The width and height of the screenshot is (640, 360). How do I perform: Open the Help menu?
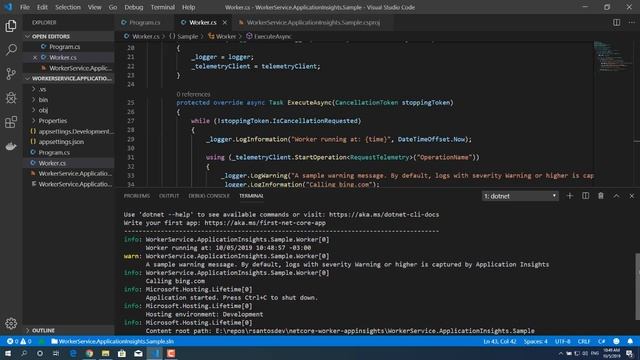188,7
